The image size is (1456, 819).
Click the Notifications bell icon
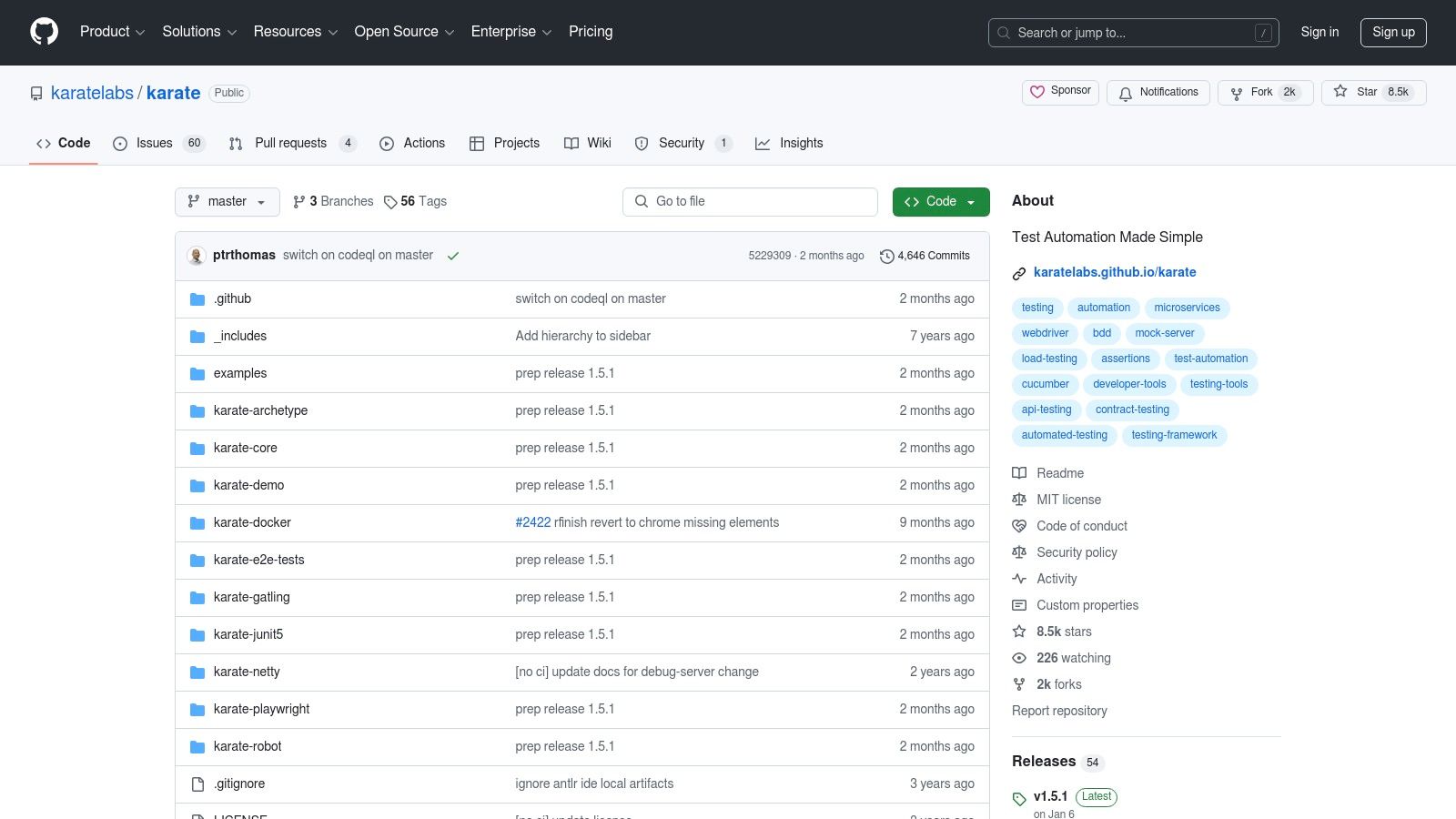pyautogui.click(x=1126, y=93)
